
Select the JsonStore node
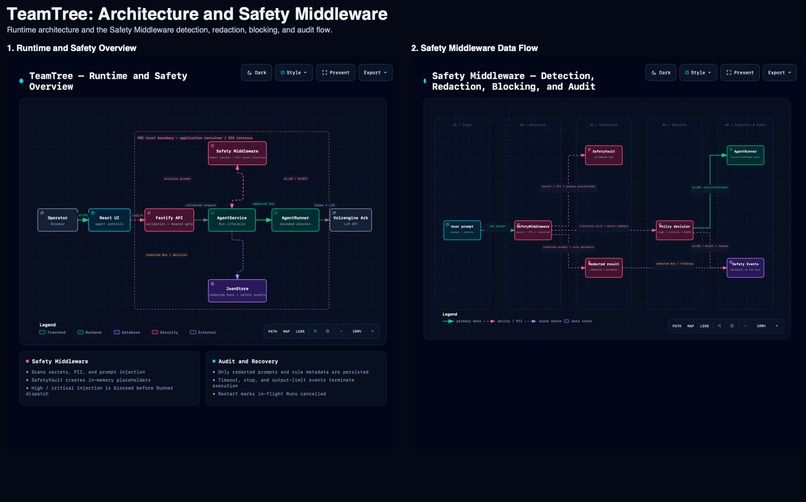pos(237,291)
